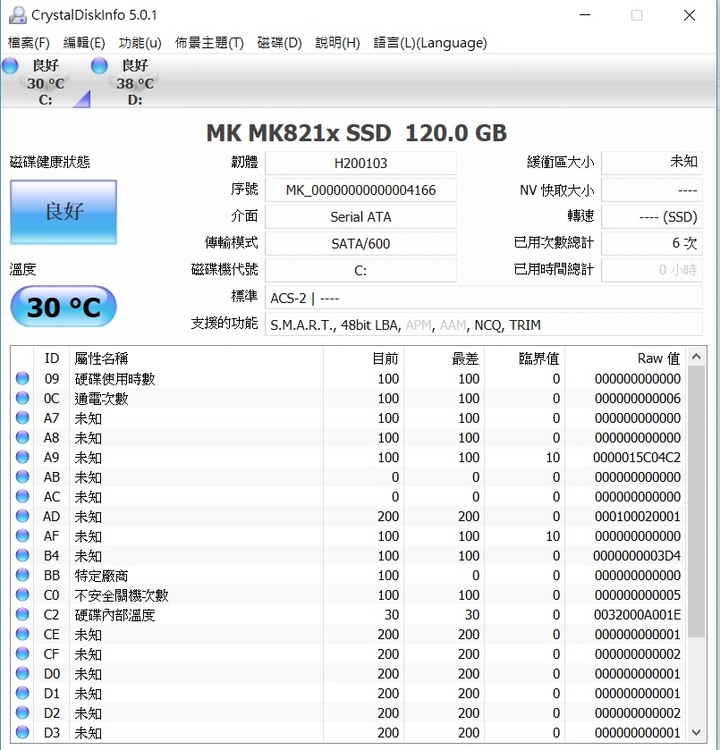Click the scroll down arrow of attribute list

tap(696, 733)
